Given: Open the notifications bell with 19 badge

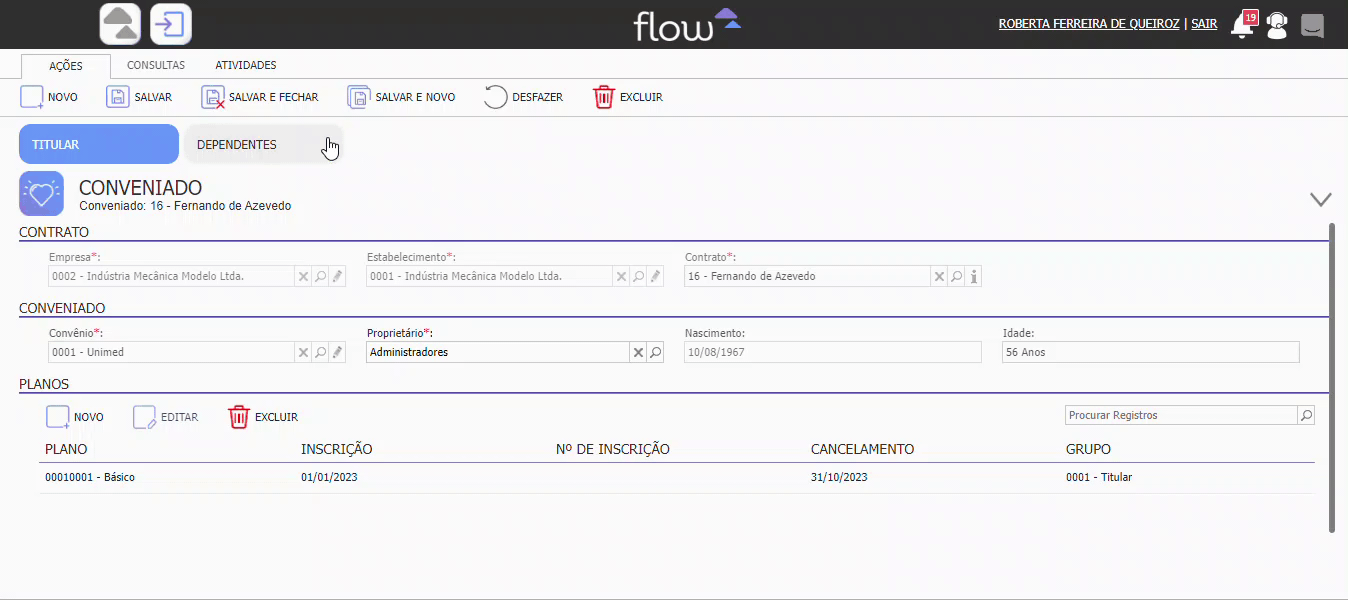Looking at the screenshot, I should click(x=1243, y=24).
